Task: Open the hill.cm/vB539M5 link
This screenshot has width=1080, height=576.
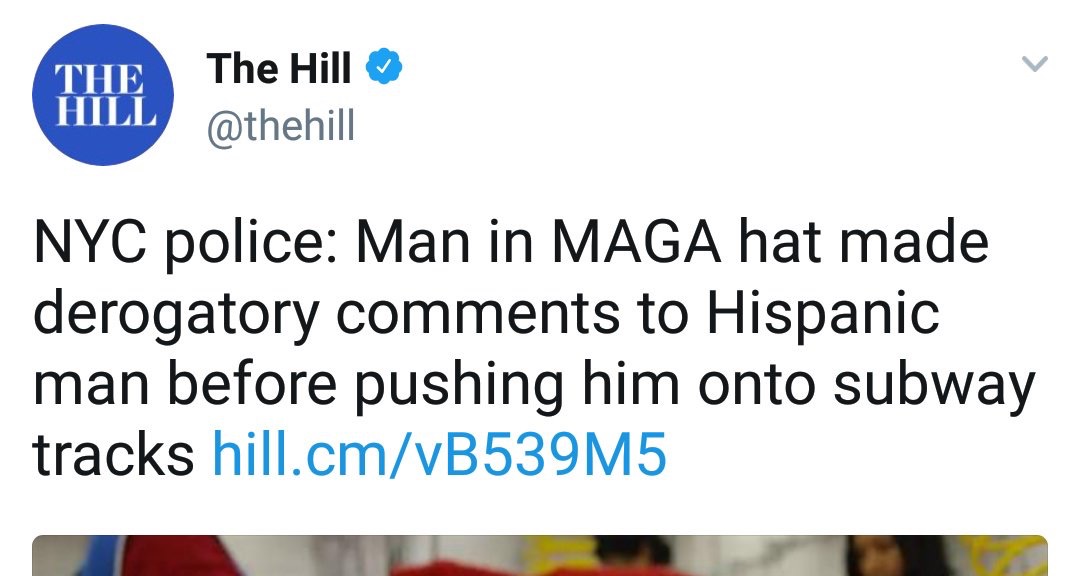Action: pyautogui.click(x=439, y=455)
